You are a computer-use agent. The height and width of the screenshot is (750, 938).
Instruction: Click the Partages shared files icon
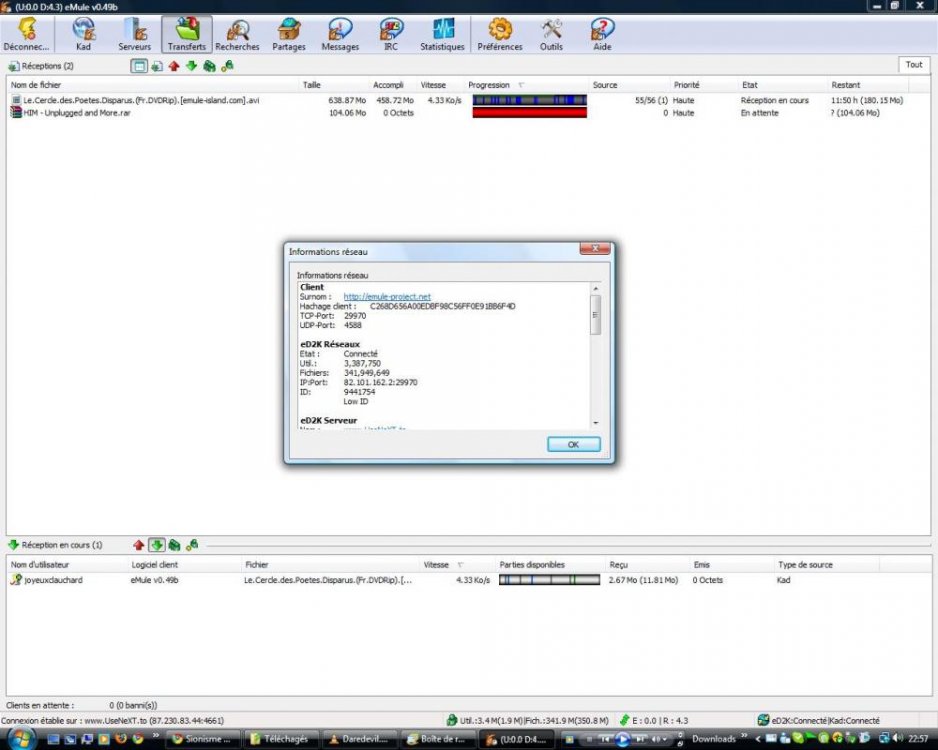(x=288, y=33)
